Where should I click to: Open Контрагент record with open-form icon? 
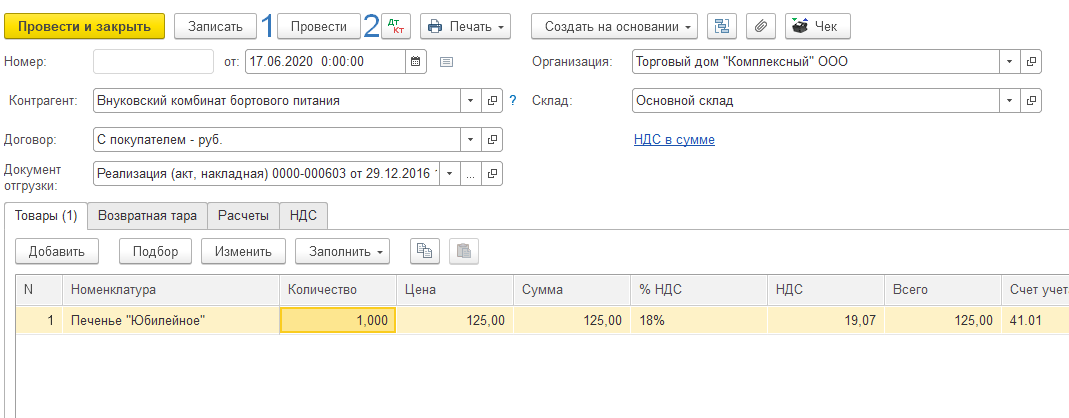coord(492,101)
